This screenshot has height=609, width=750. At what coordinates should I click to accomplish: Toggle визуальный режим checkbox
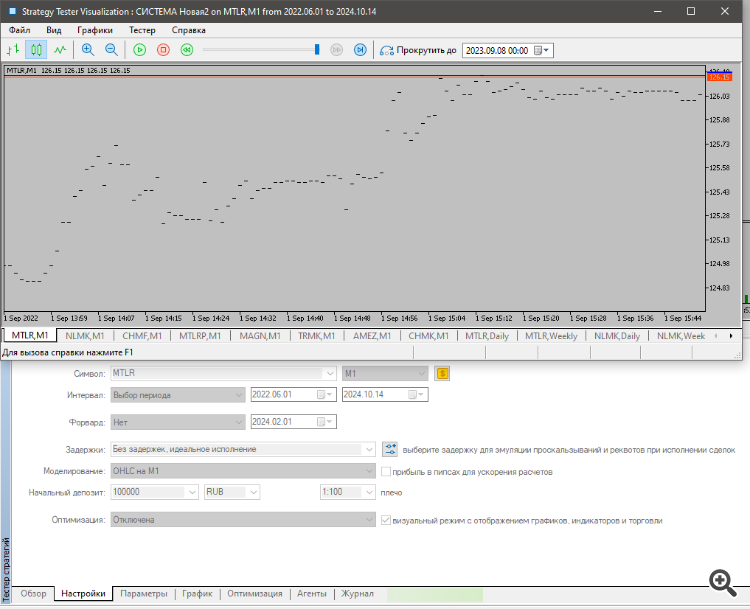click(x=386, y=520)
